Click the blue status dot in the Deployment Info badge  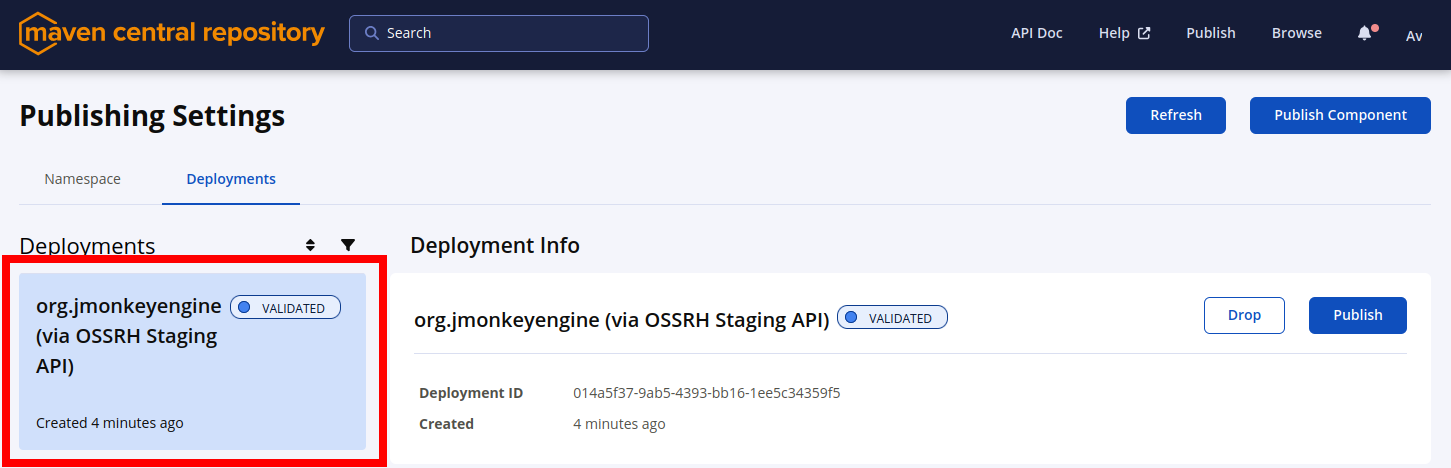pyautogui.click(x=851, y=318)
